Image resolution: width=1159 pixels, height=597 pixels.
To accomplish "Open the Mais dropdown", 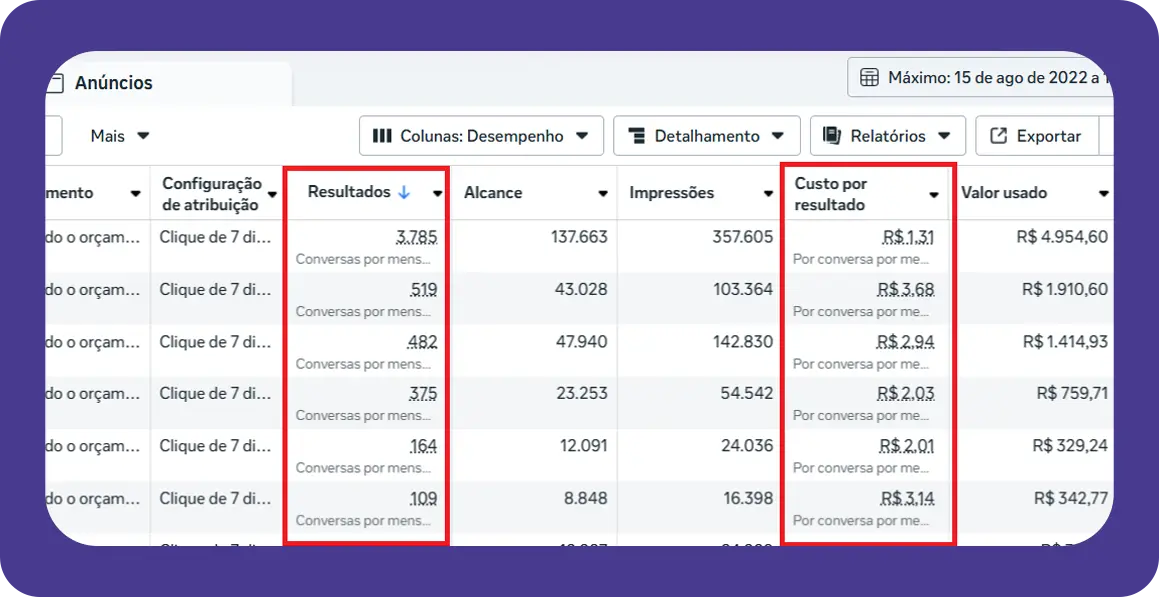I will (x=119, y=135).
